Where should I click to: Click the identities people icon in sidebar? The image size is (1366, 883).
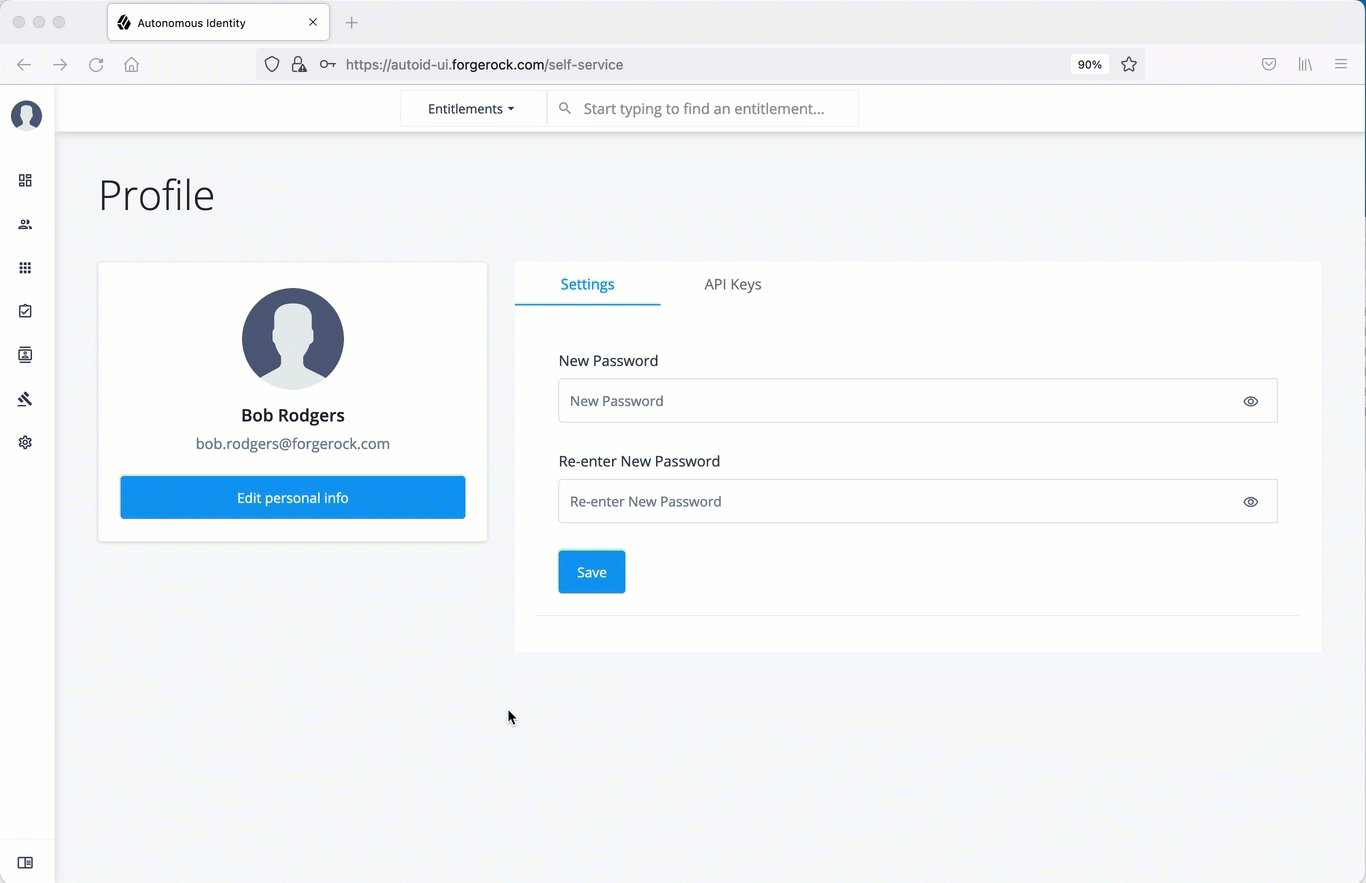tap(25, 224)
